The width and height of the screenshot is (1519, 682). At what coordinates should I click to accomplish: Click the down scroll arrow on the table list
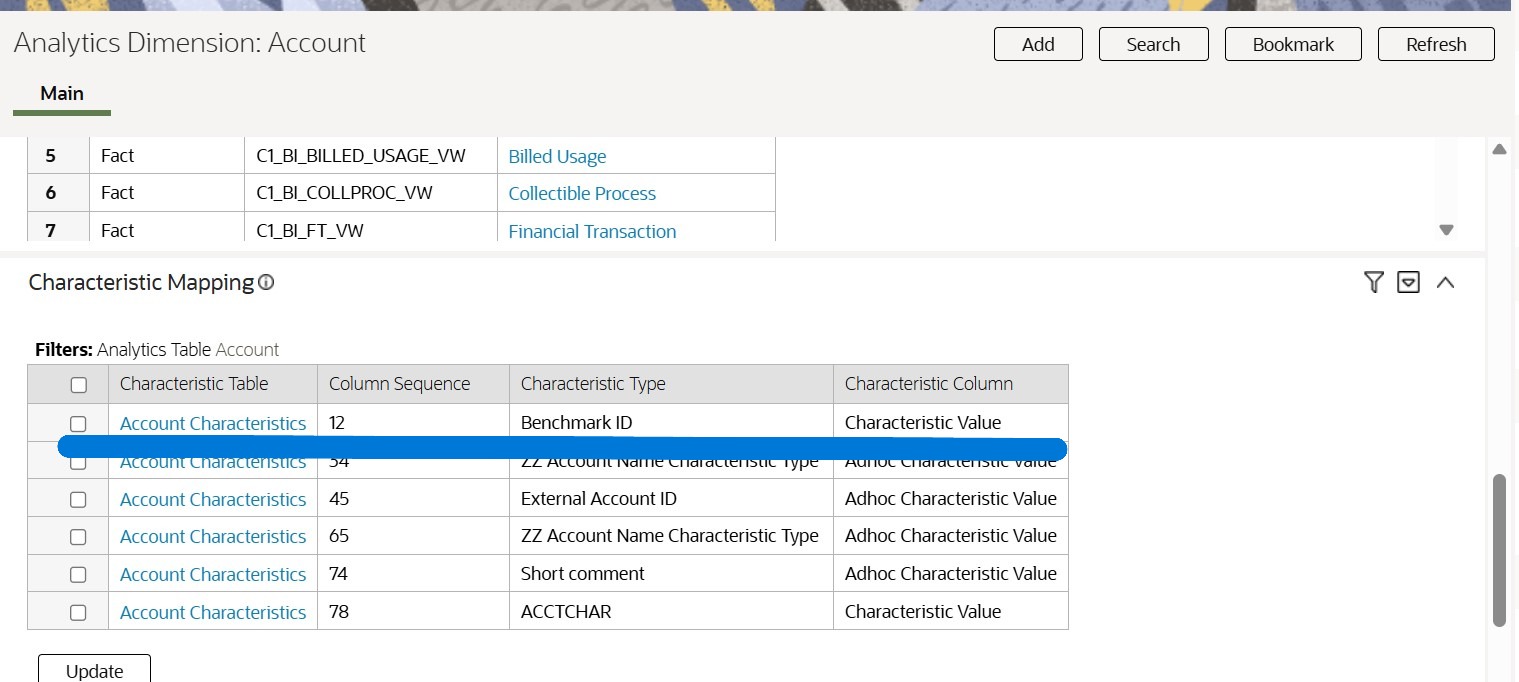point(1446,230)
